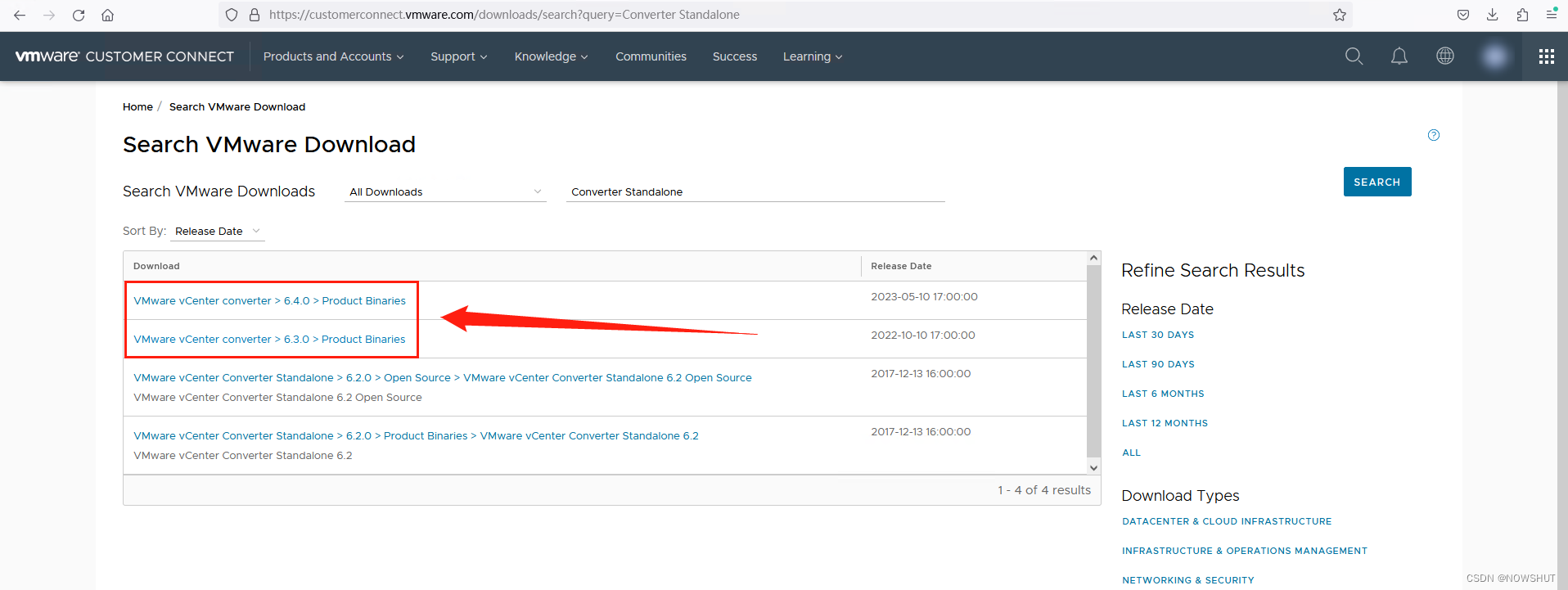Open the browser home page icon

point(107,15)
